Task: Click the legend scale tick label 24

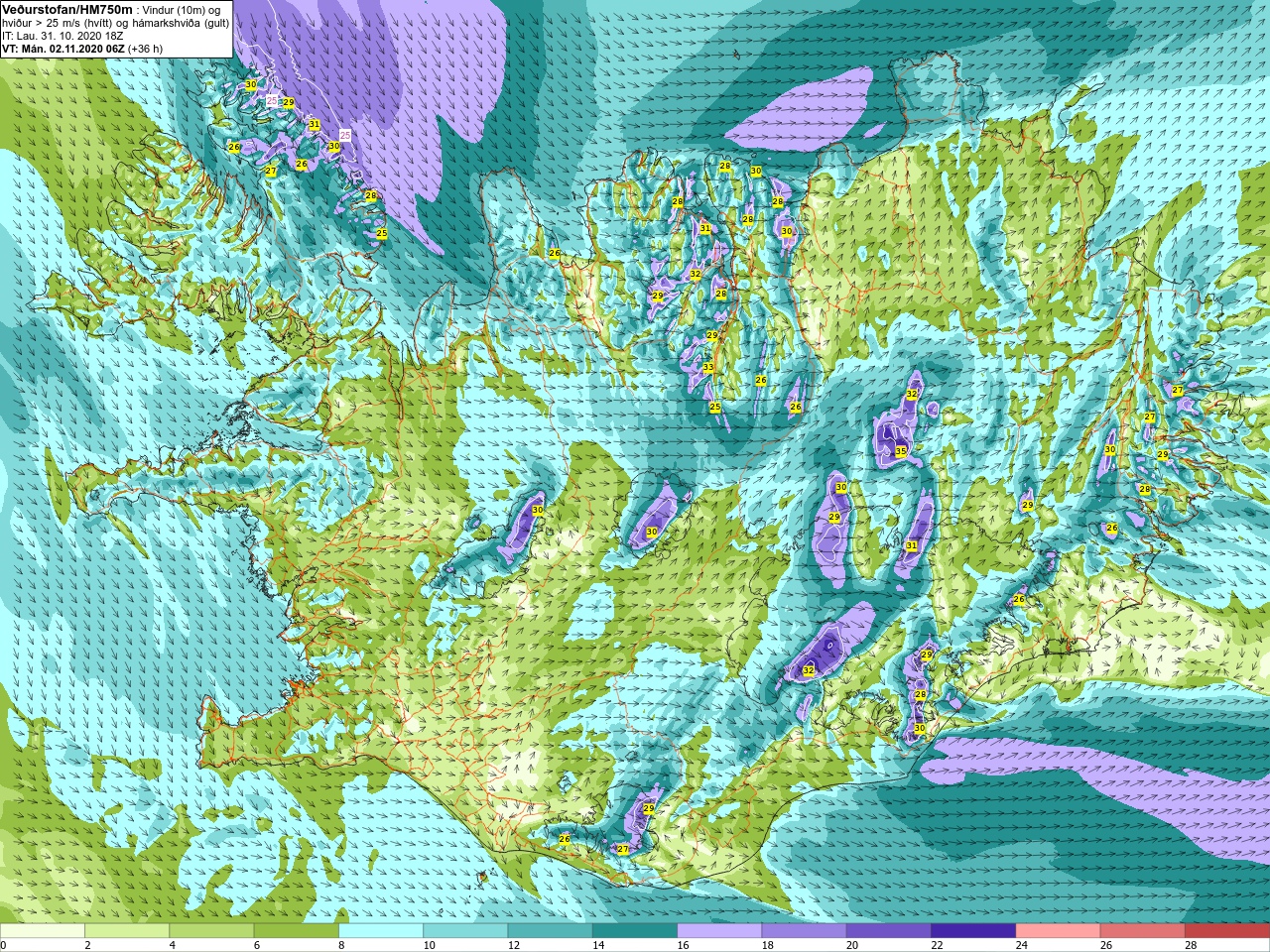Action: [1021, 945]
